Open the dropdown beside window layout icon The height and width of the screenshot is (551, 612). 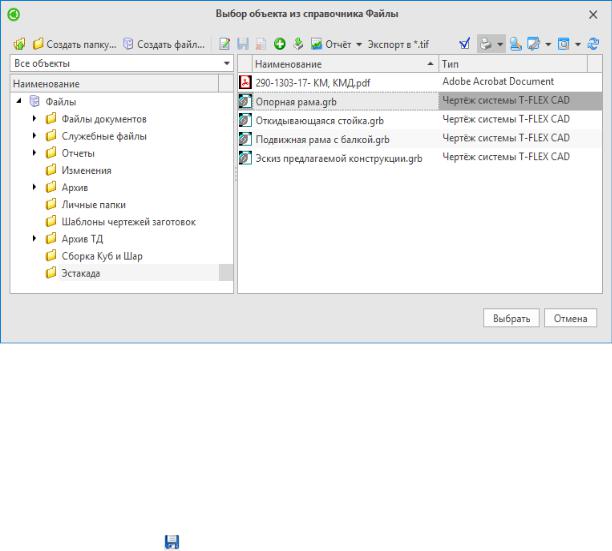578,44
